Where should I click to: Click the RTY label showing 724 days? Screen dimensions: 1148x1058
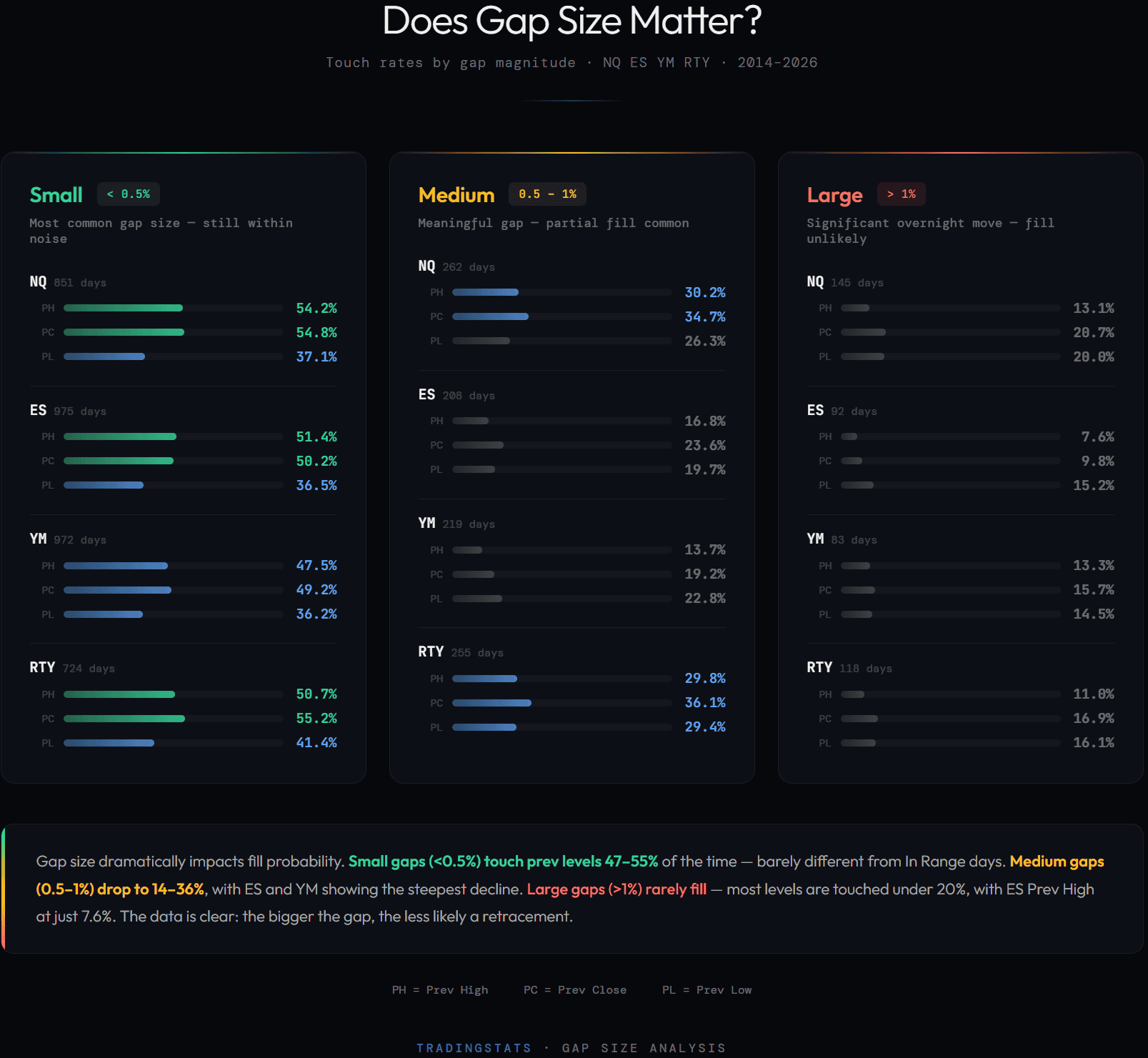[x=42, y=667]
